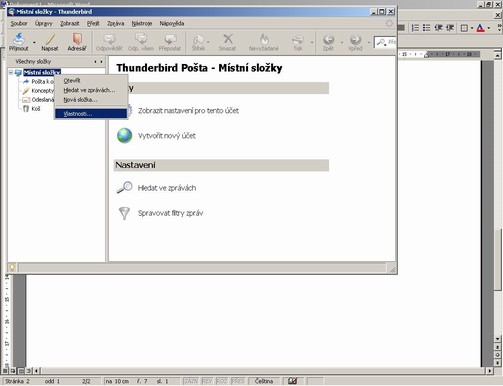Open the Soubor menu
Screen dimensions: 503x386
19,23
